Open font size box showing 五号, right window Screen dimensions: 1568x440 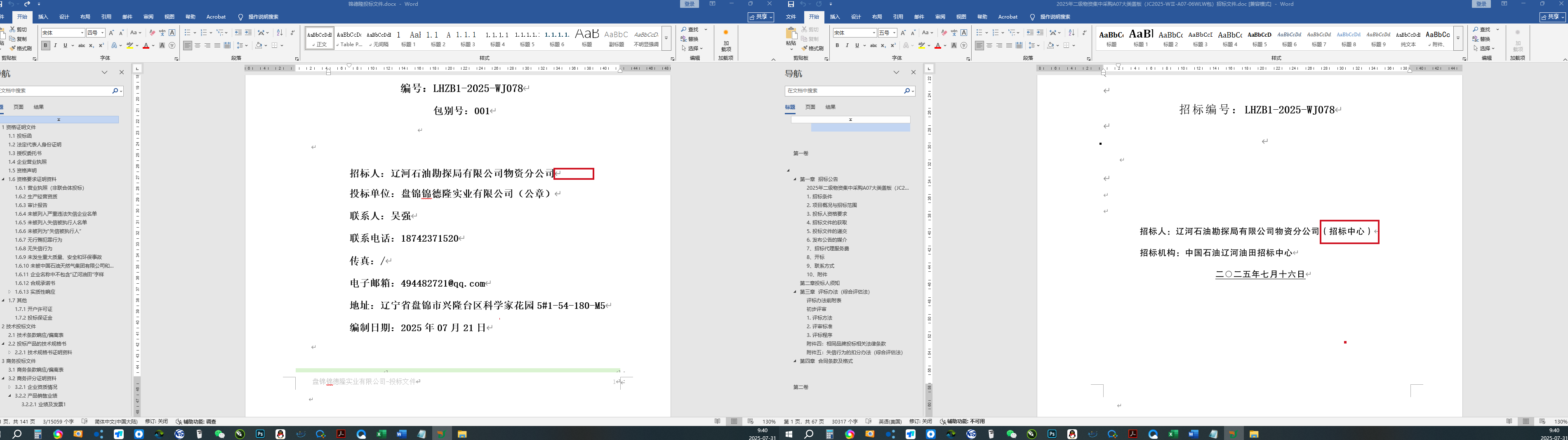888,33
